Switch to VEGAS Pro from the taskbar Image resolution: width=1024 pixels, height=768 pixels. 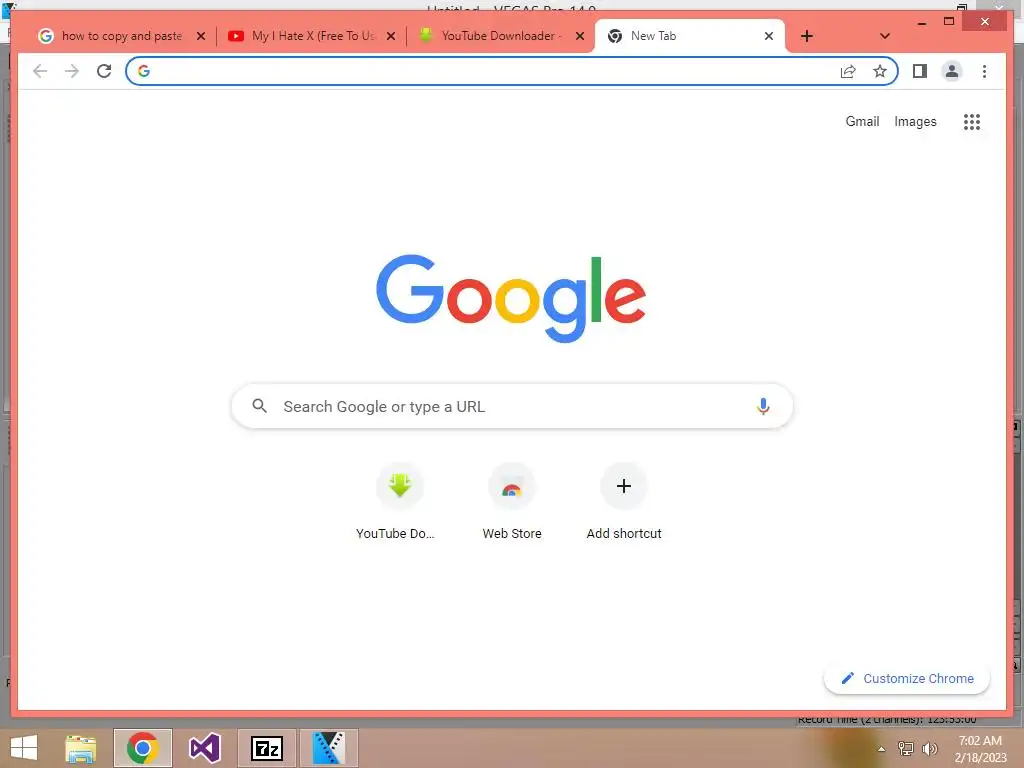tap(328, 748)
